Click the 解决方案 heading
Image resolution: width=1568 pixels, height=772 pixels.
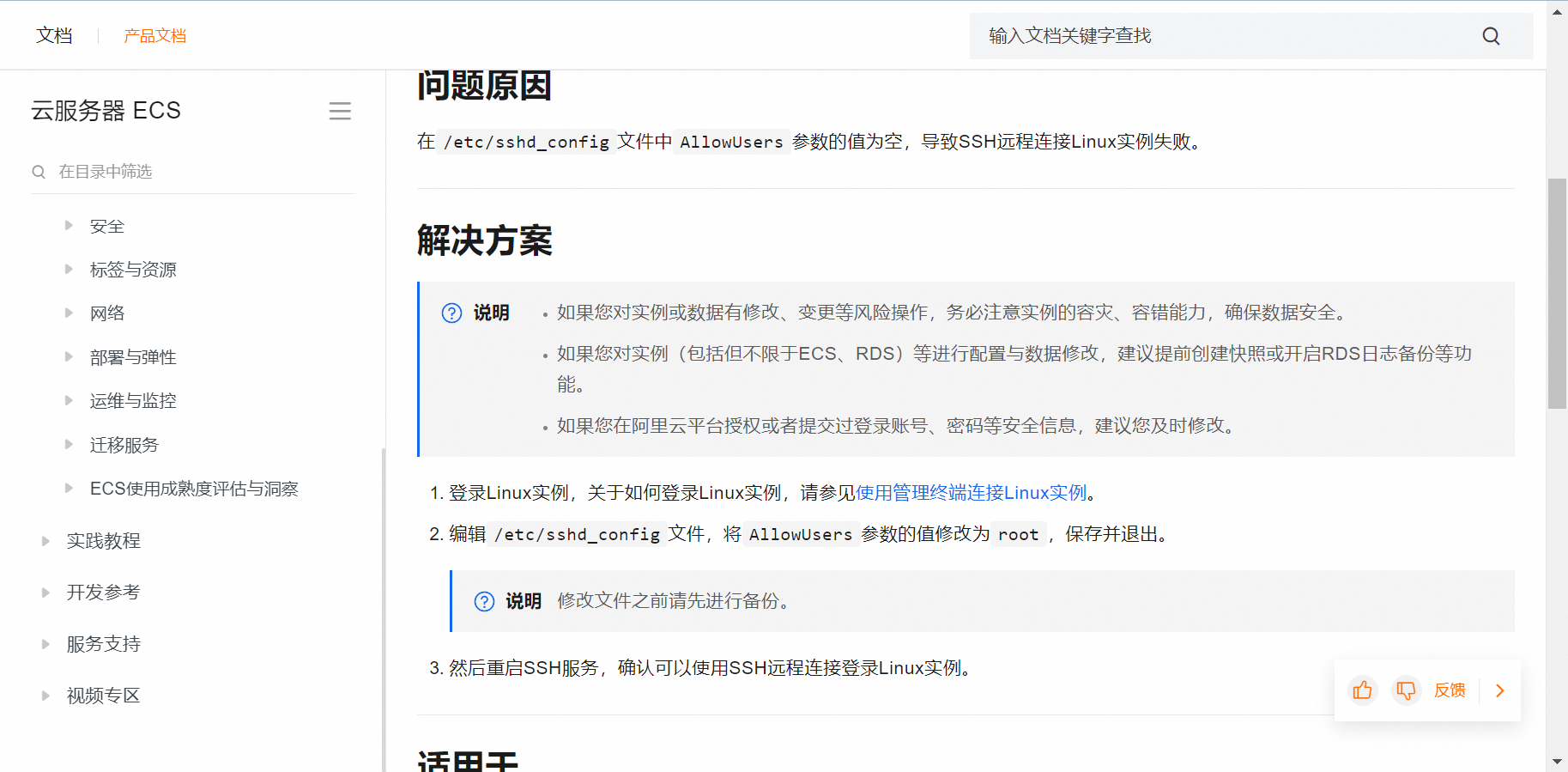coord(484,240)
